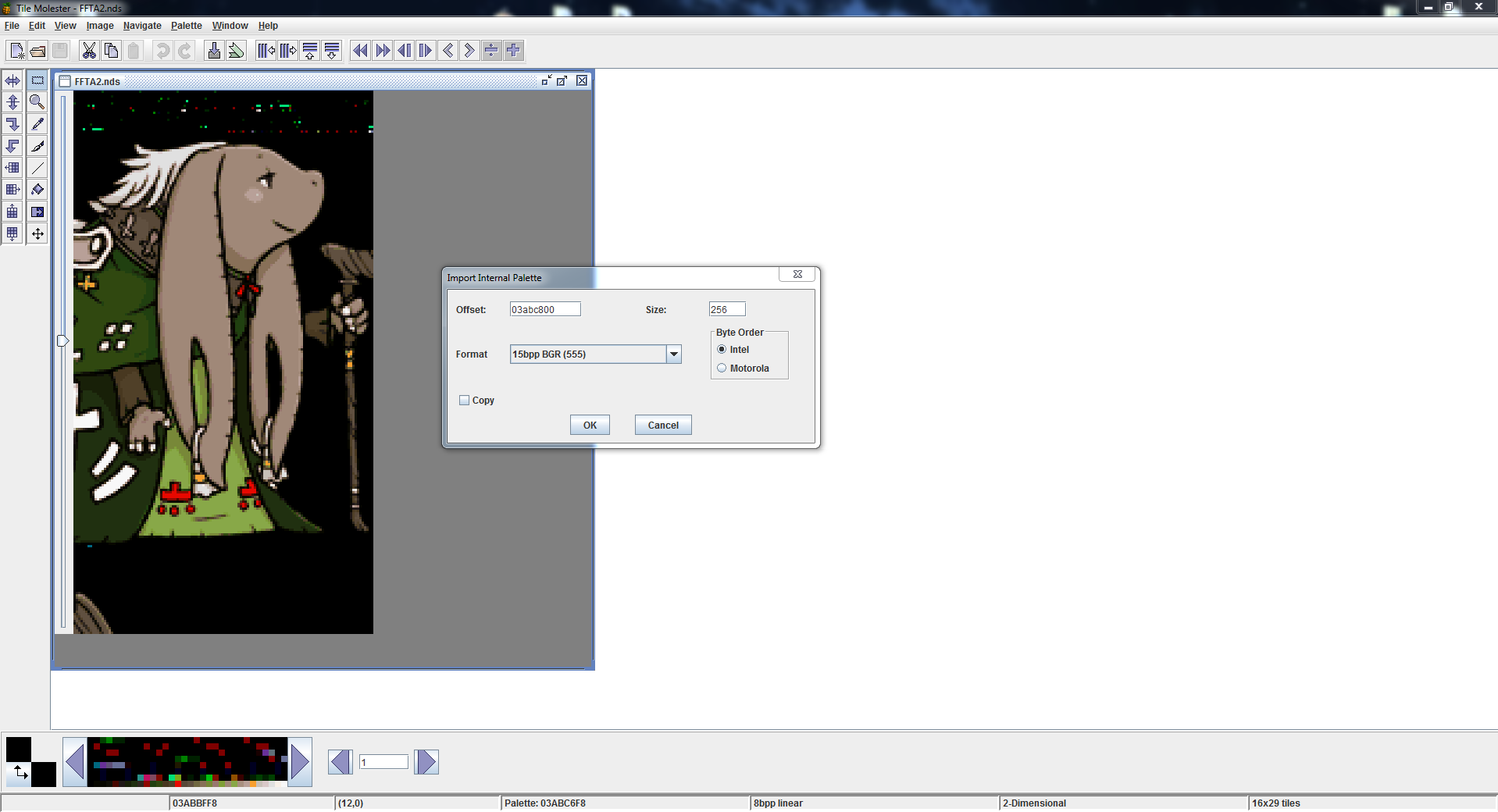The height and width of the screenshot is (812, 1498).
Task: Move one row back
Action: pos(404,51)
